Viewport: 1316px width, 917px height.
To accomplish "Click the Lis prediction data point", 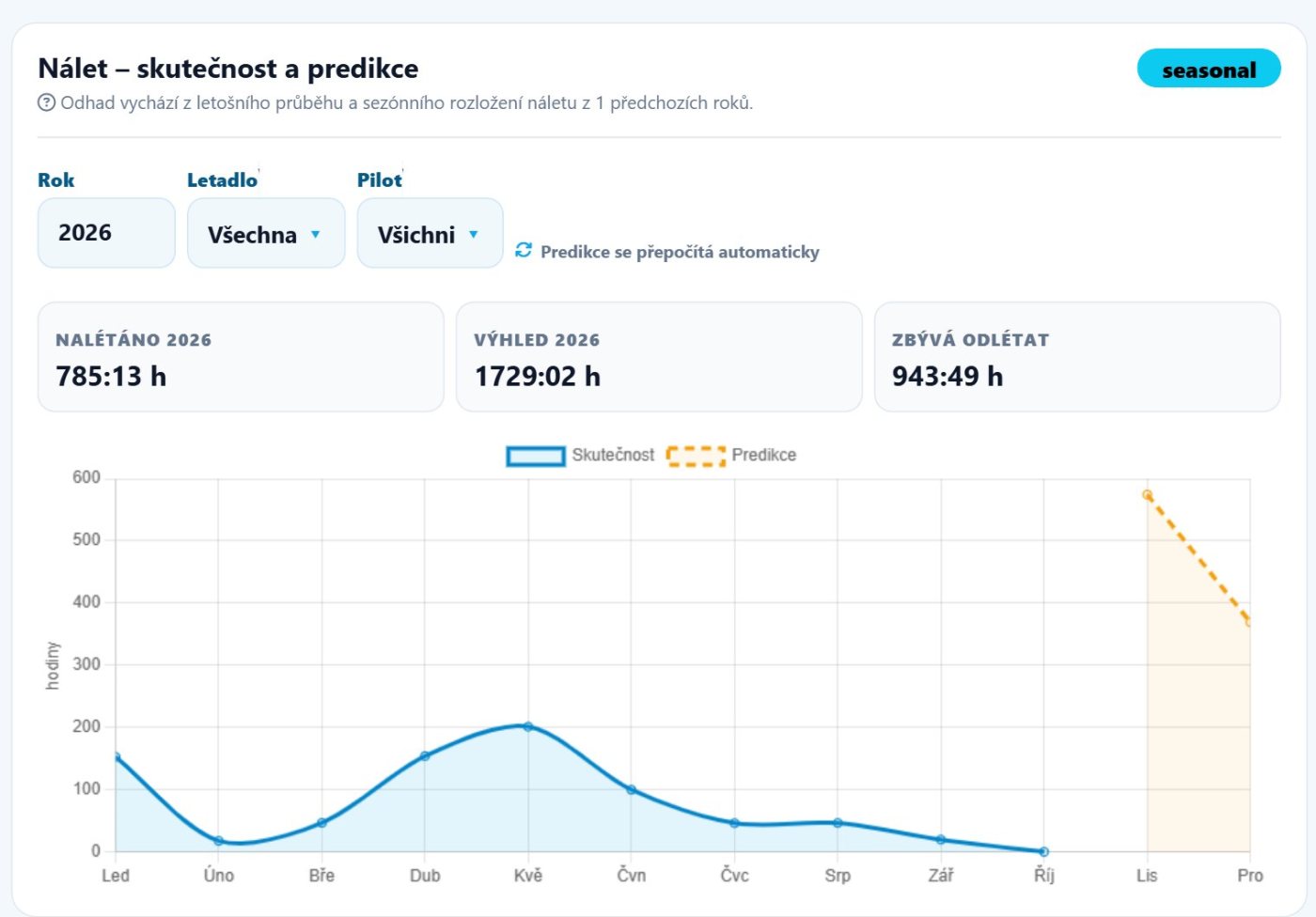I will pyautogui.click(x=1147, y=494).
